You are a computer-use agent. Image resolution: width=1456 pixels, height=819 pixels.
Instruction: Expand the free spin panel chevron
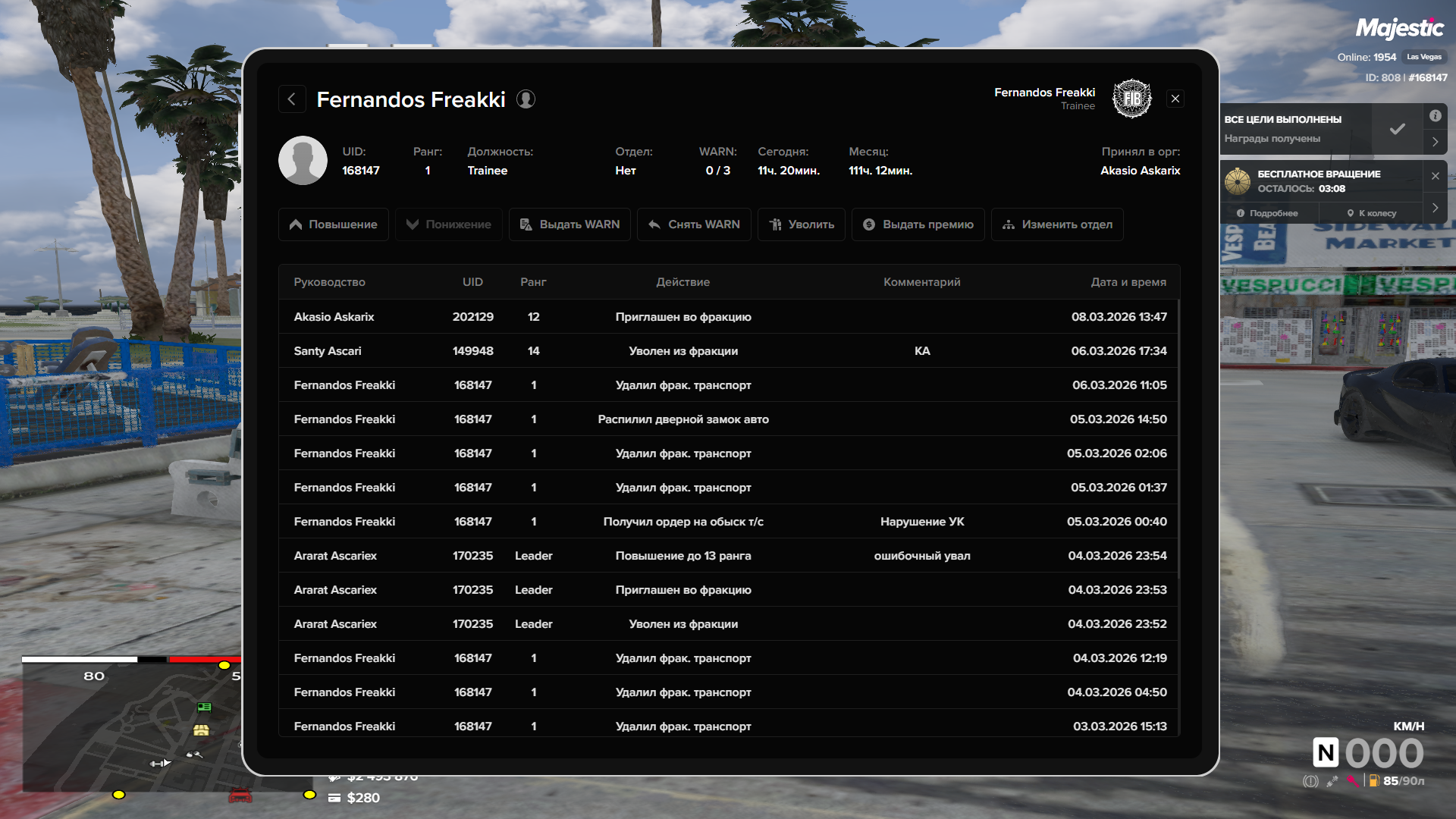coord(1435,207)
